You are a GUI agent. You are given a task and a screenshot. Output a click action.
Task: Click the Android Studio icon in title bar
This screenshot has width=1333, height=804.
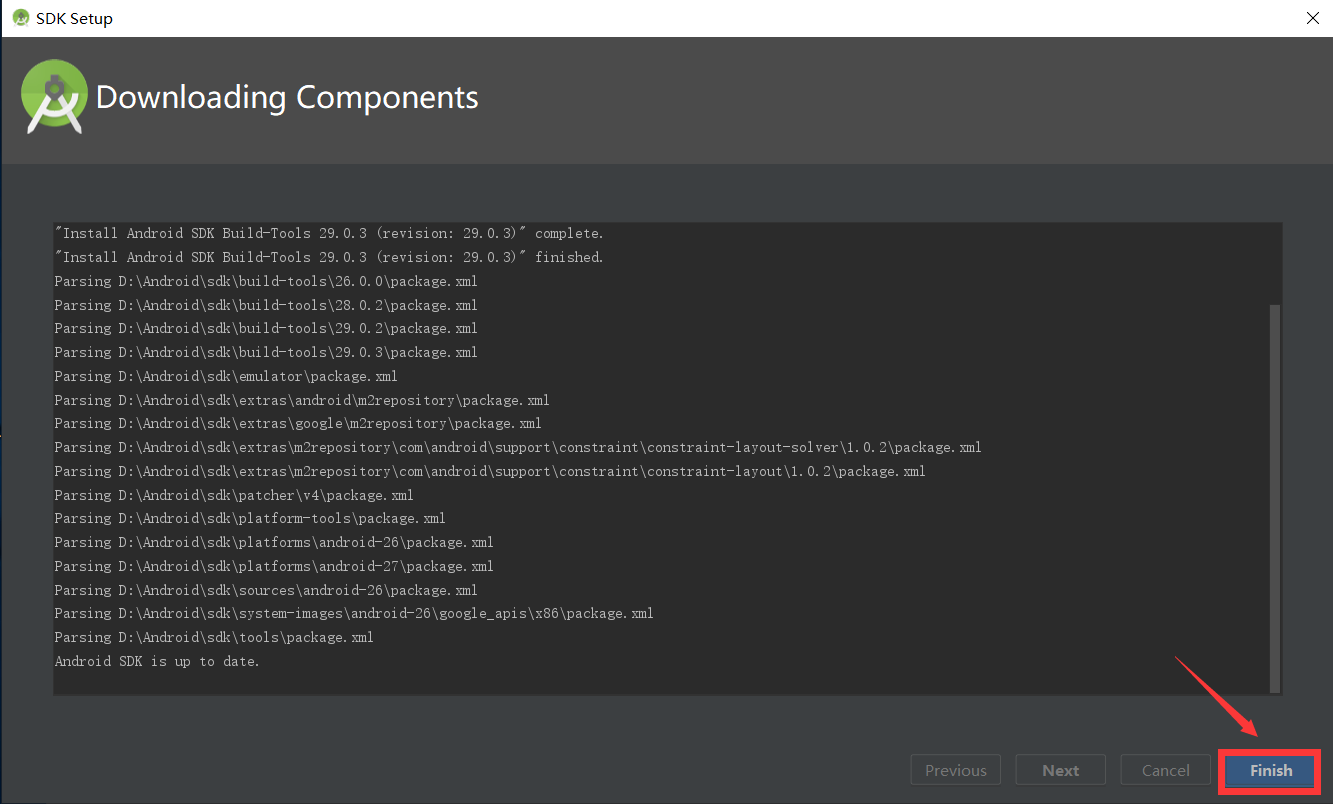(22, 17)
